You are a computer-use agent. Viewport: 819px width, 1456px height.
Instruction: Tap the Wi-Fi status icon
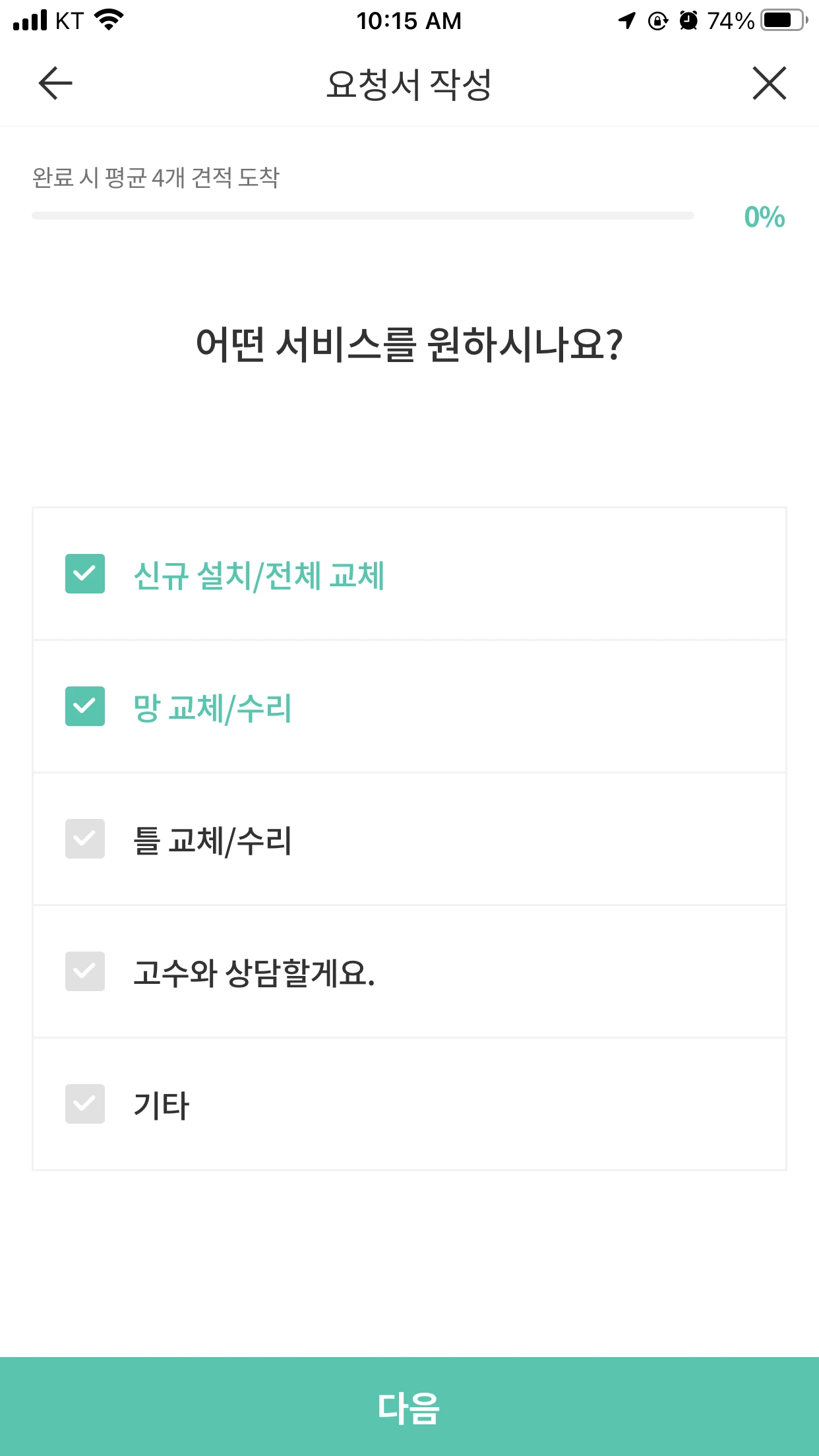(109, 20)
